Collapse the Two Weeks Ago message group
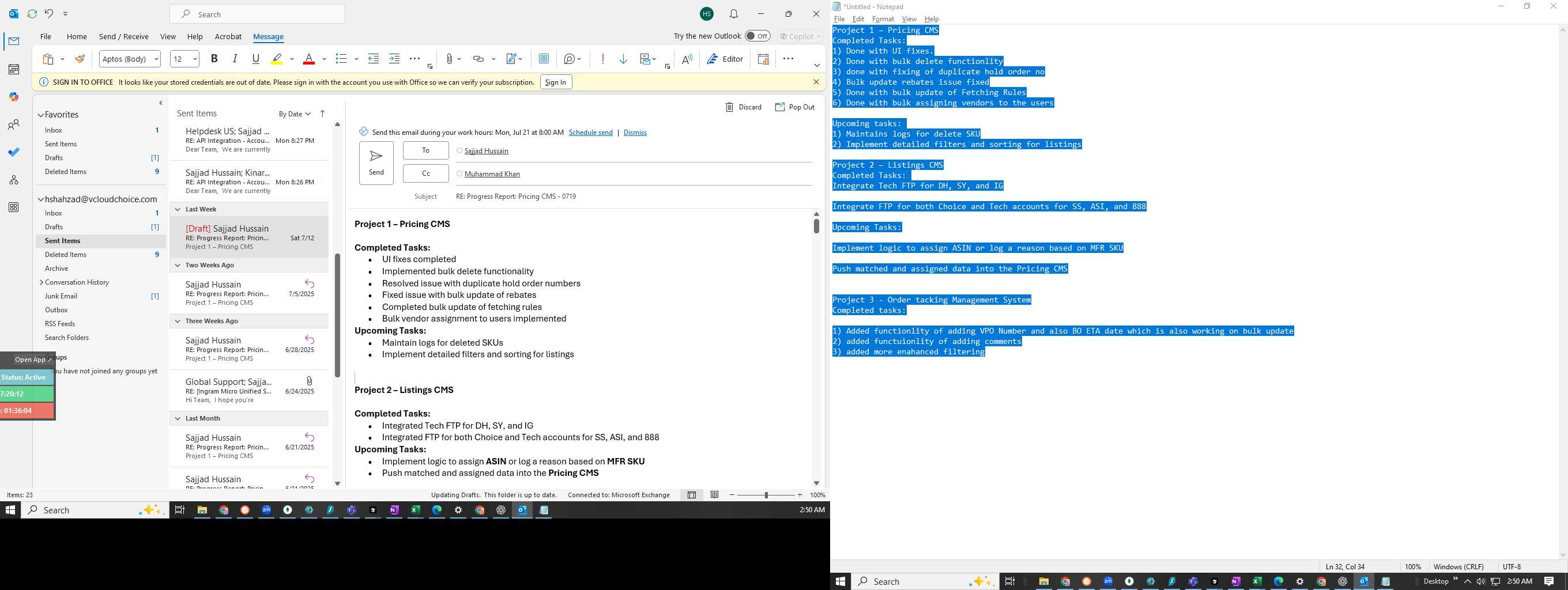 178,265
